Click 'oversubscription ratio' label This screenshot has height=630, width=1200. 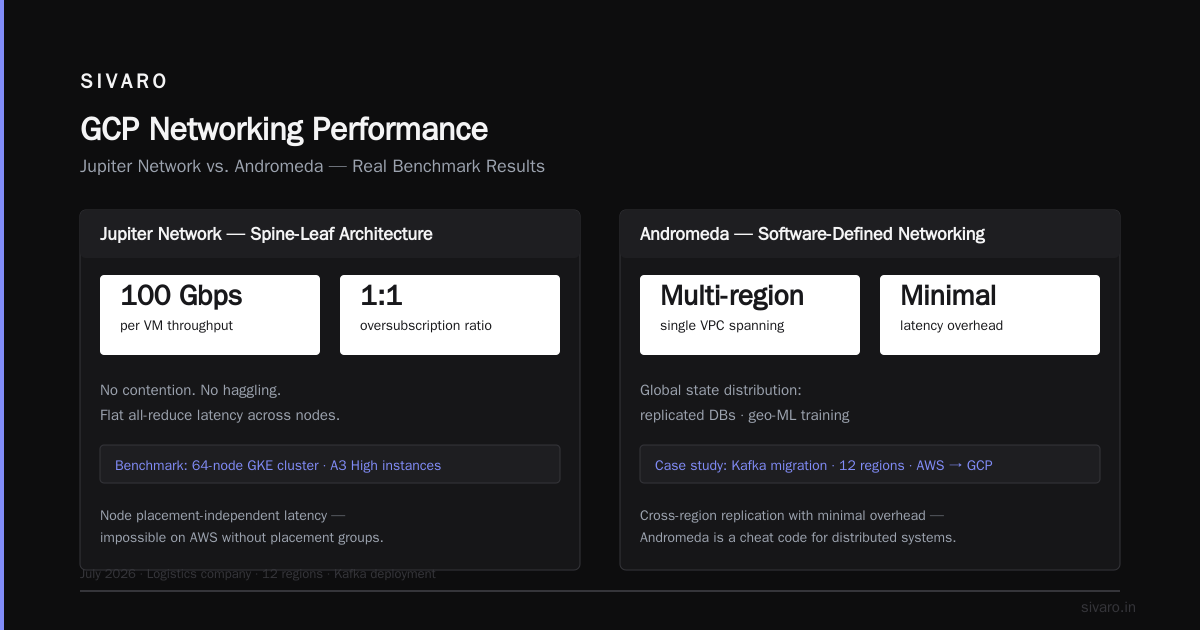click(426, 325)
